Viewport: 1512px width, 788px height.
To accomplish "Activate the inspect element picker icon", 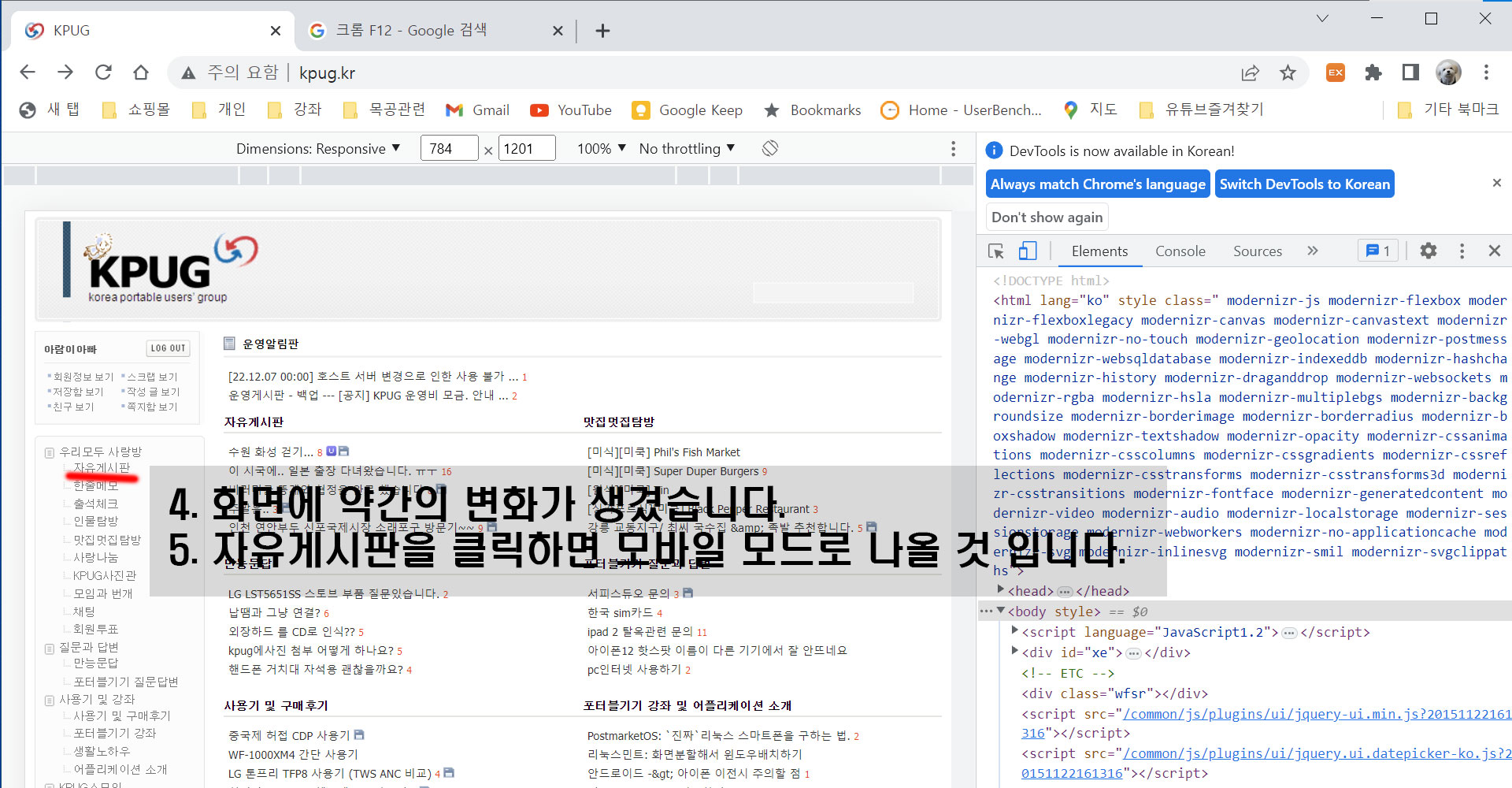I will (996, 251).
